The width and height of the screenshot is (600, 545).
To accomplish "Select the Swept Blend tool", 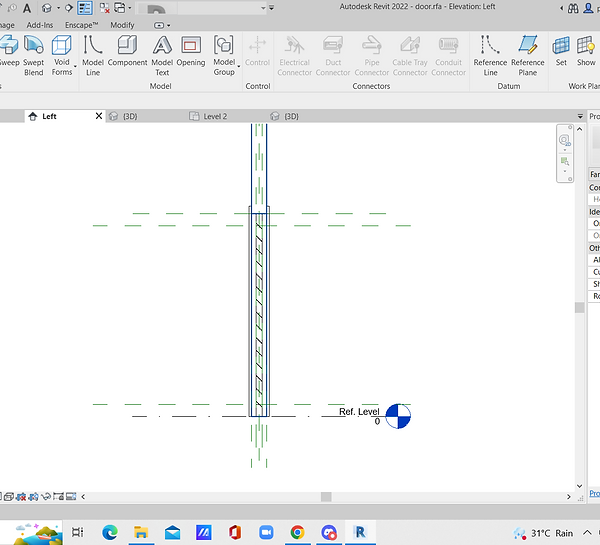I will tap(33, 55).
